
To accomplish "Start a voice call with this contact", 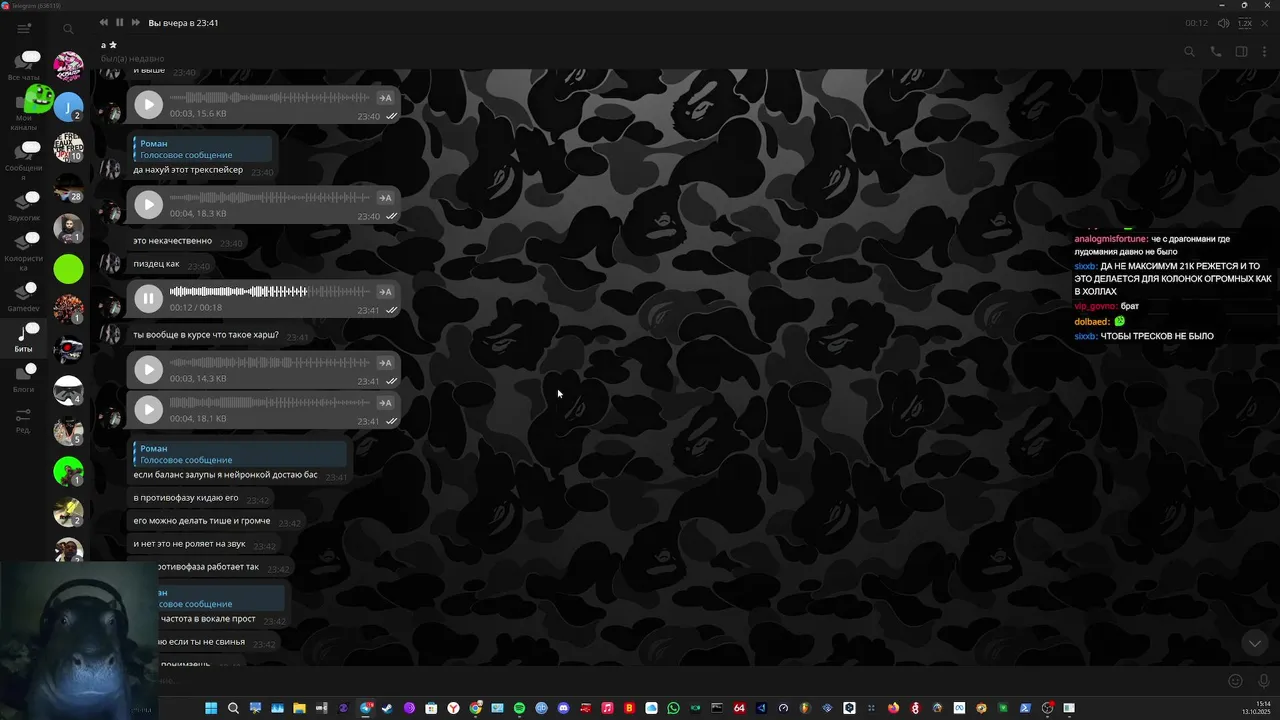I will tap(1216, 52).
